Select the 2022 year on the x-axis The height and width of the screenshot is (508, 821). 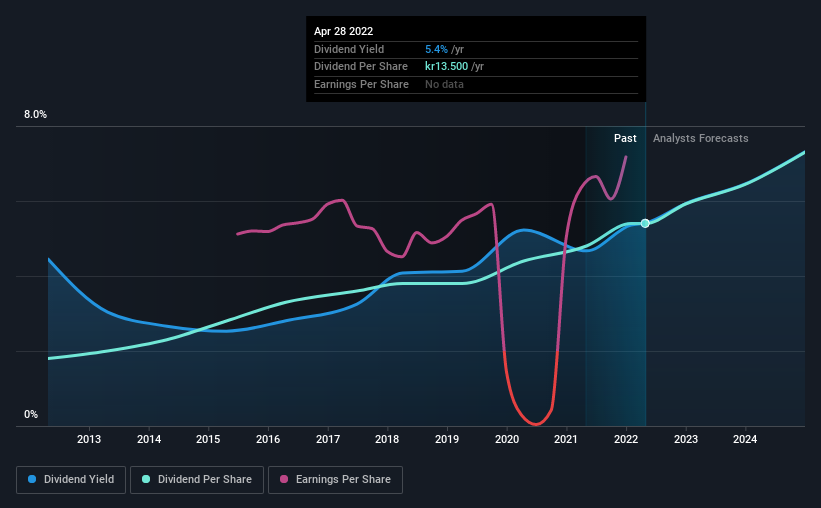626,439
